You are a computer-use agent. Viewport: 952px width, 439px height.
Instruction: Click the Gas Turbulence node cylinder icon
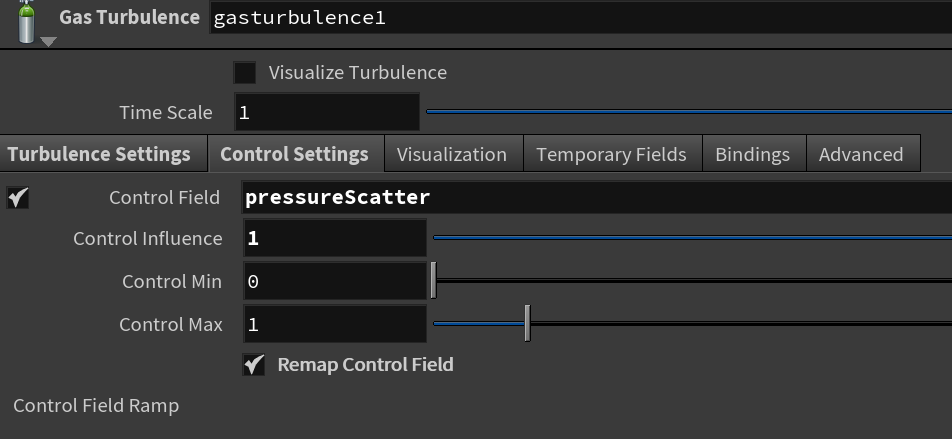pyautogui.click(x=26, y=21)
